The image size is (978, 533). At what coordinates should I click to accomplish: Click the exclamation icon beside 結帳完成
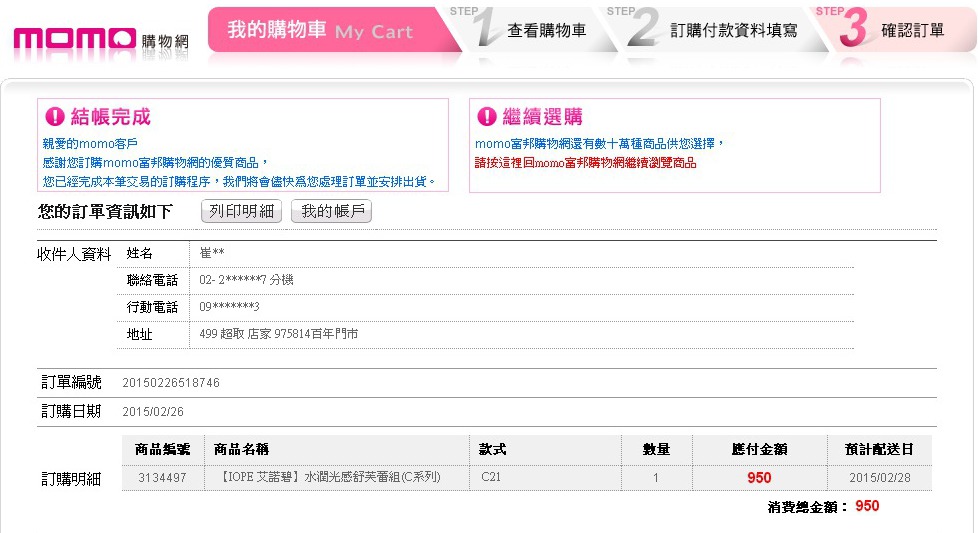(55, 117)
